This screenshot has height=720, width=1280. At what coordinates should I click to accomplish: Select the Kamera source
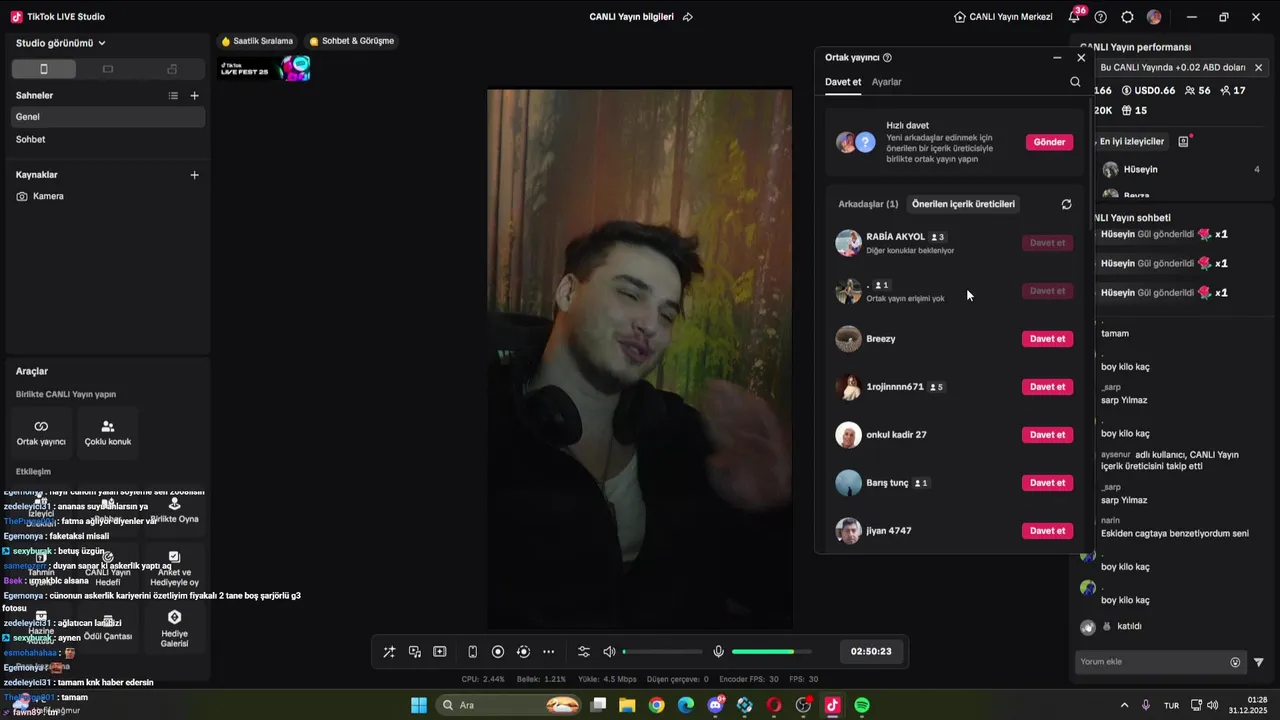point(108,196)
